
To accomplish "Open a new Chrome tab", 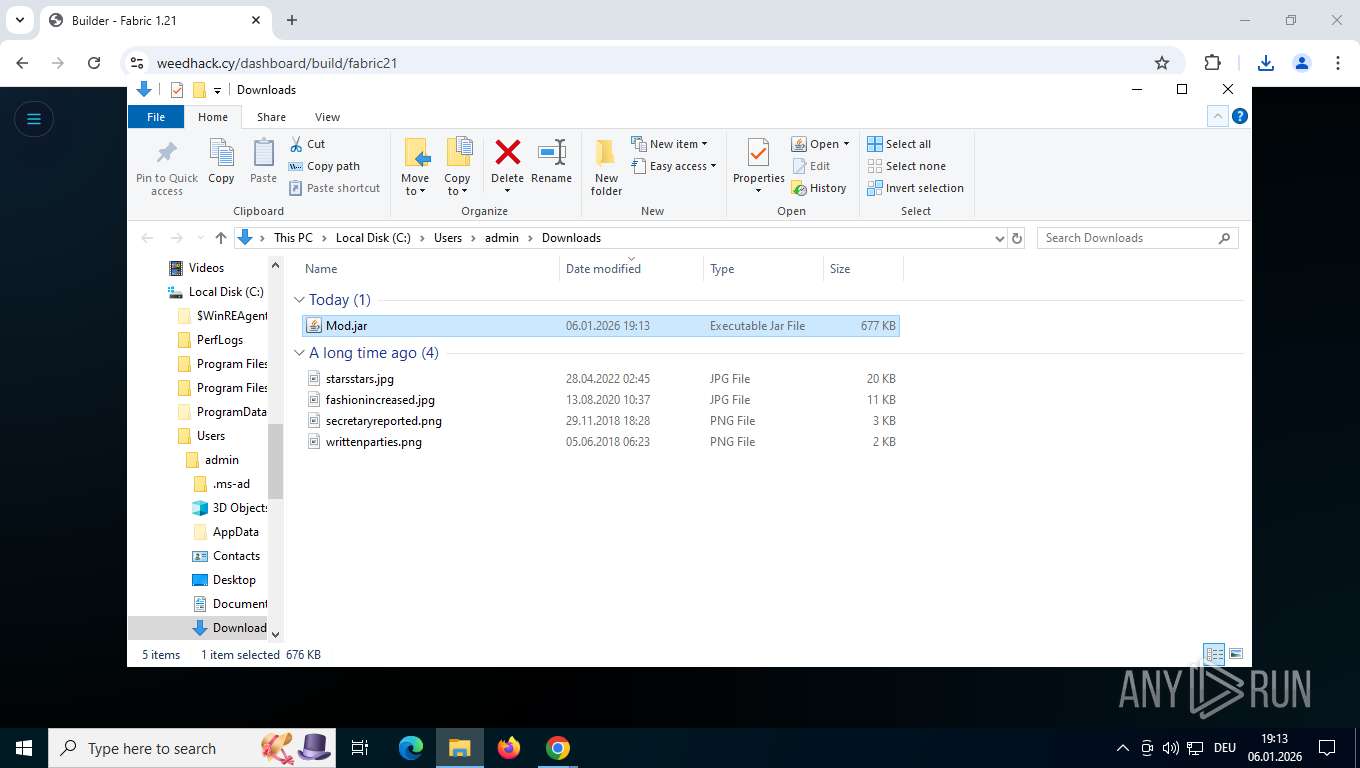I will coord(292,20).
